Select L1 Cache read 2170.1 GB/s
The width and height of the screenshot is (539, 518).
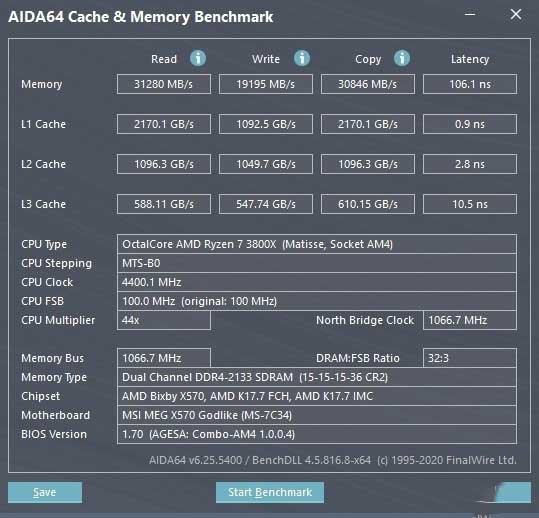pyautogui.click(x=164, y=124)
